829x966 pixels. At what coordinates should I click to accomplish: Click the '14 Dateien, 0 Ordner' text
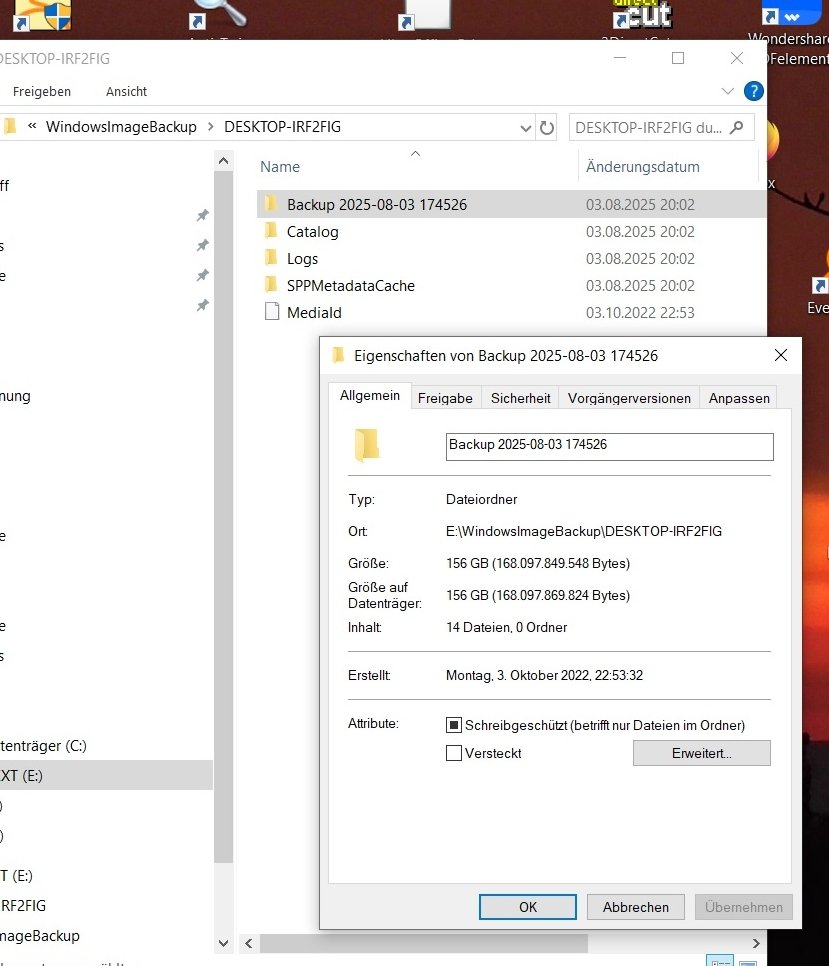506,627
